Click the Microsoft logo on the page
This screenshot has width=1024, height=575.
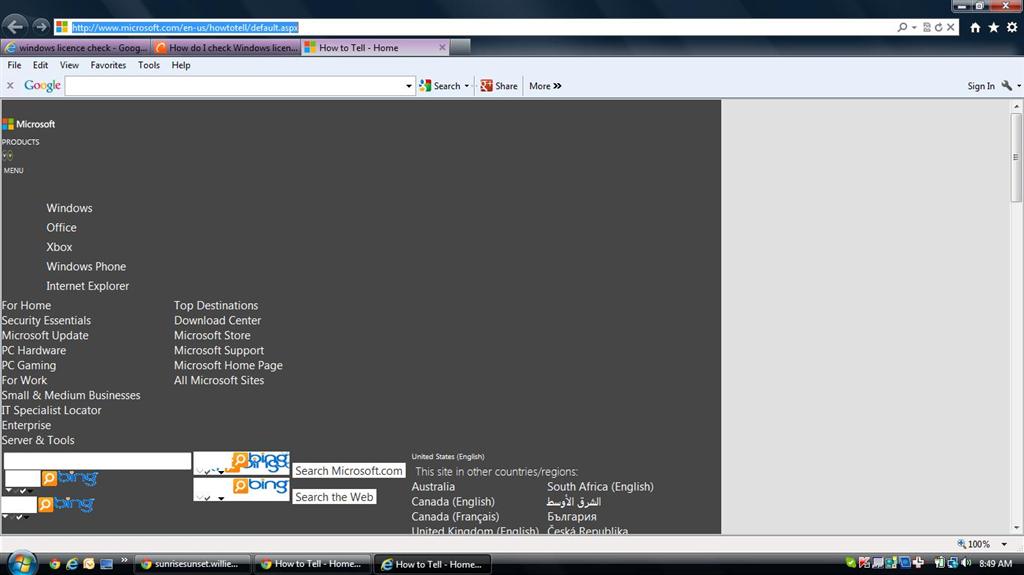pos(29,124)
